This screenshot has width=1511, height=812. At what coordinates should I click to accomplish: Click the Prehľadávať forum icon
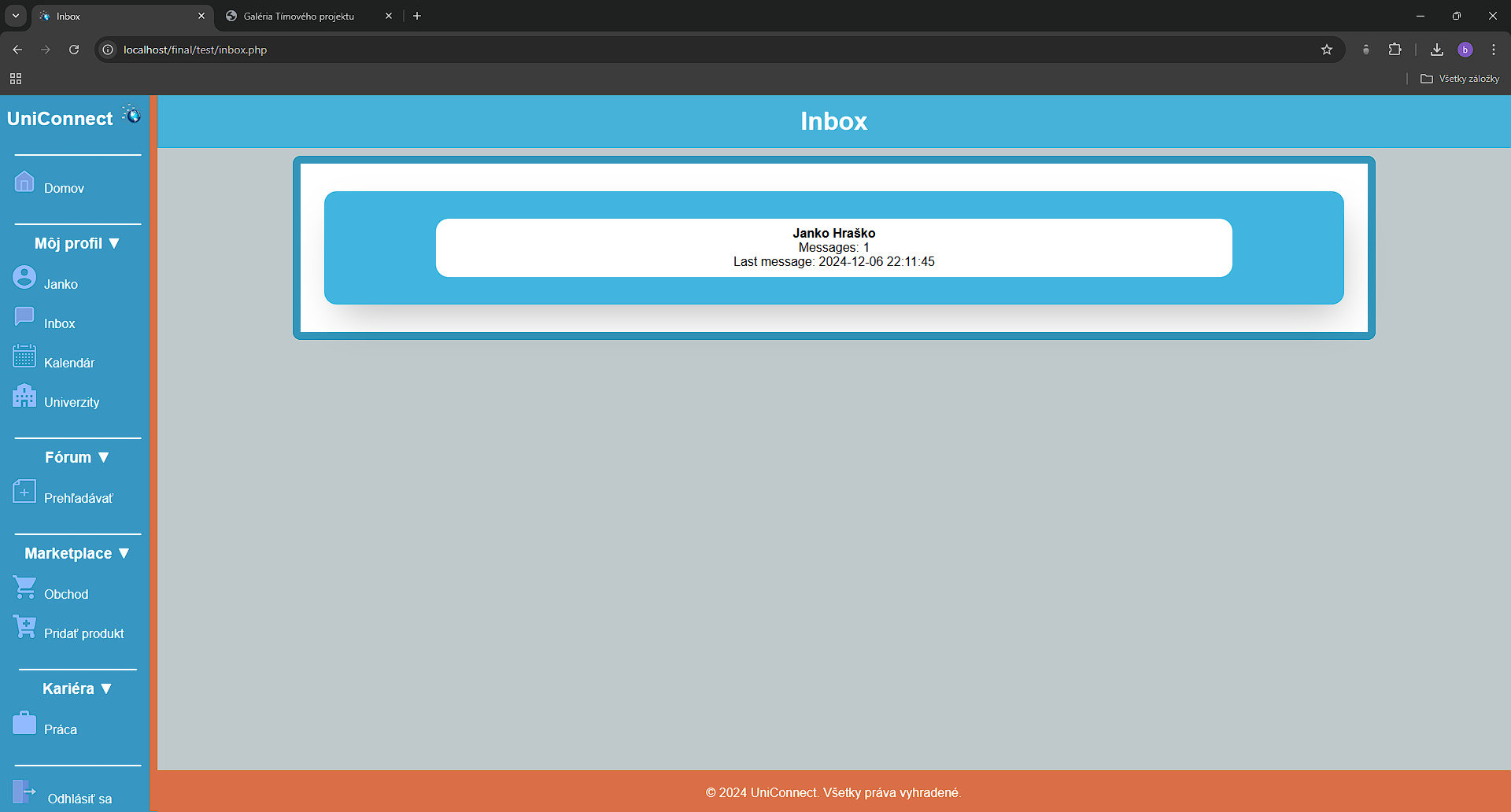pos(24,491)
